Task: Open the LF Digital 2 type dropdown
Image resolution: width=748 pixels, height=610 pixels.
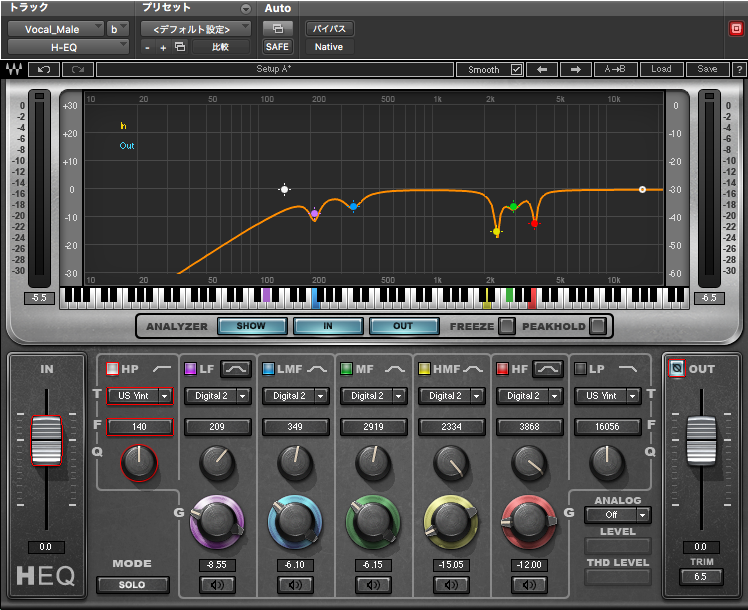Action: [217, 396]
